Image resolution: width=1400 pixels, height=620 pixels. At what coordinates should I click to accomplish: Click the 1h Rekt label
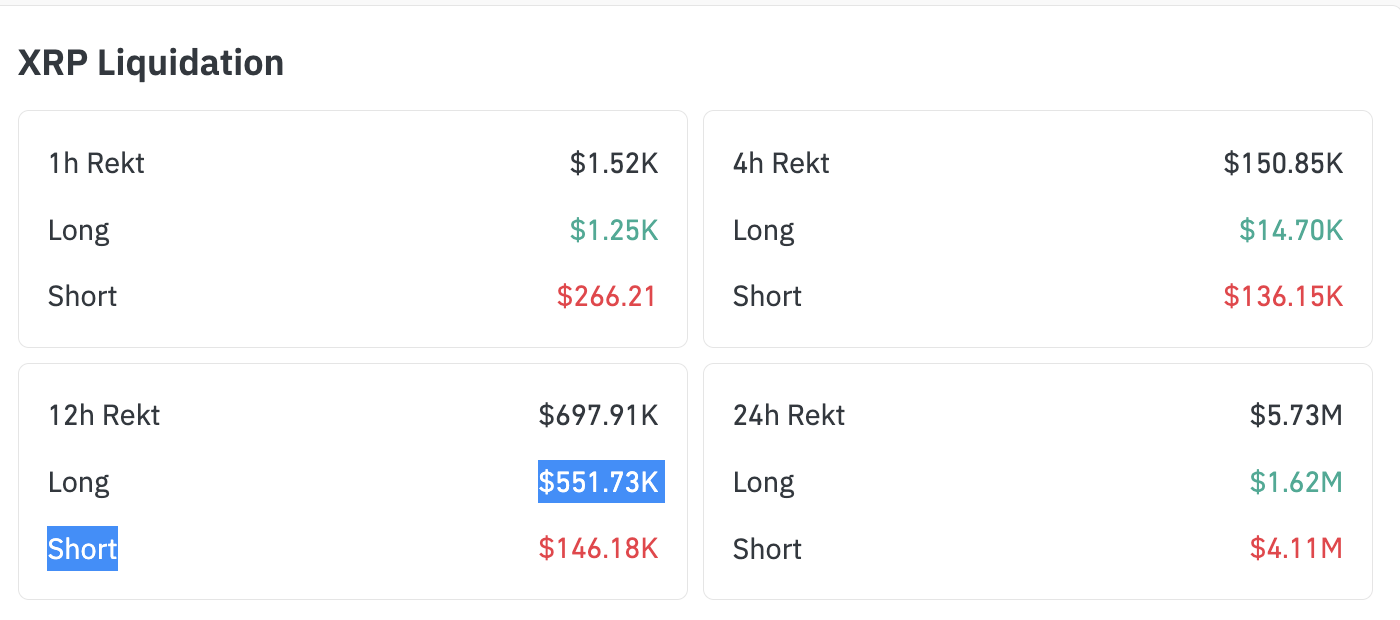tap(96, 163)
